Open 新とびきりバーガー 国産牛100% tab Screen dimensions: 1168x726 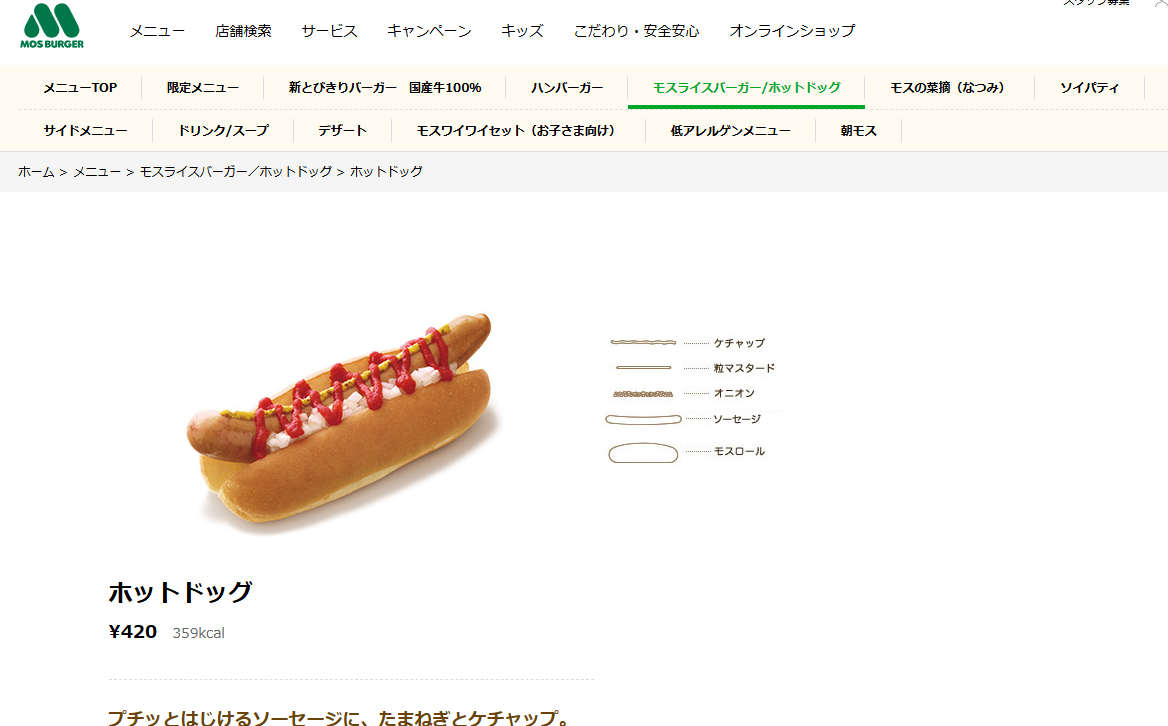(385, 88)
